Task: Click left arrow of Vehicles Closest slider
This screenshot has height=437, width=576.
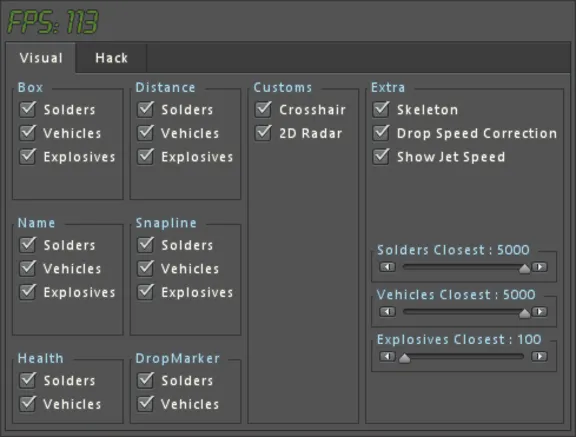Action: [x=387, y=312]
